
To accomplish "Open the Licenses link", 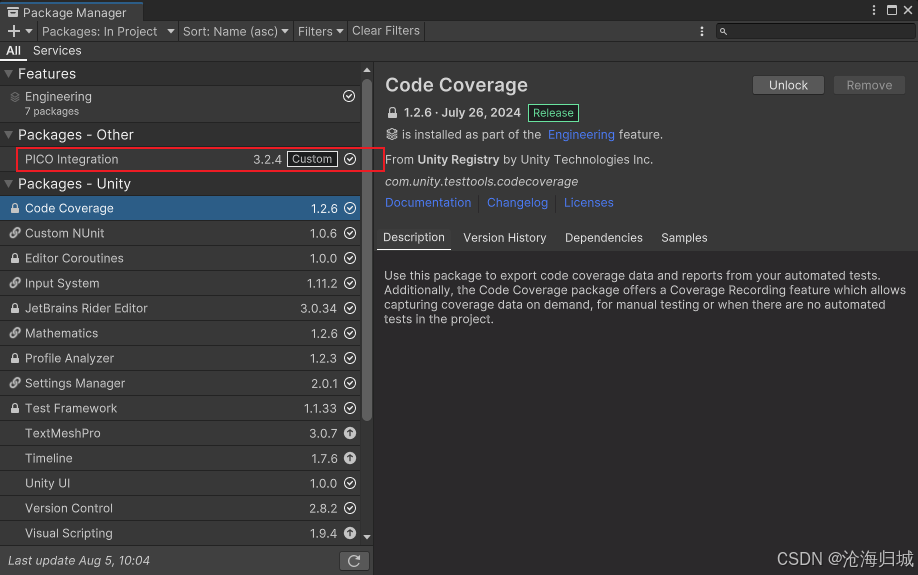I will (588, 203).
